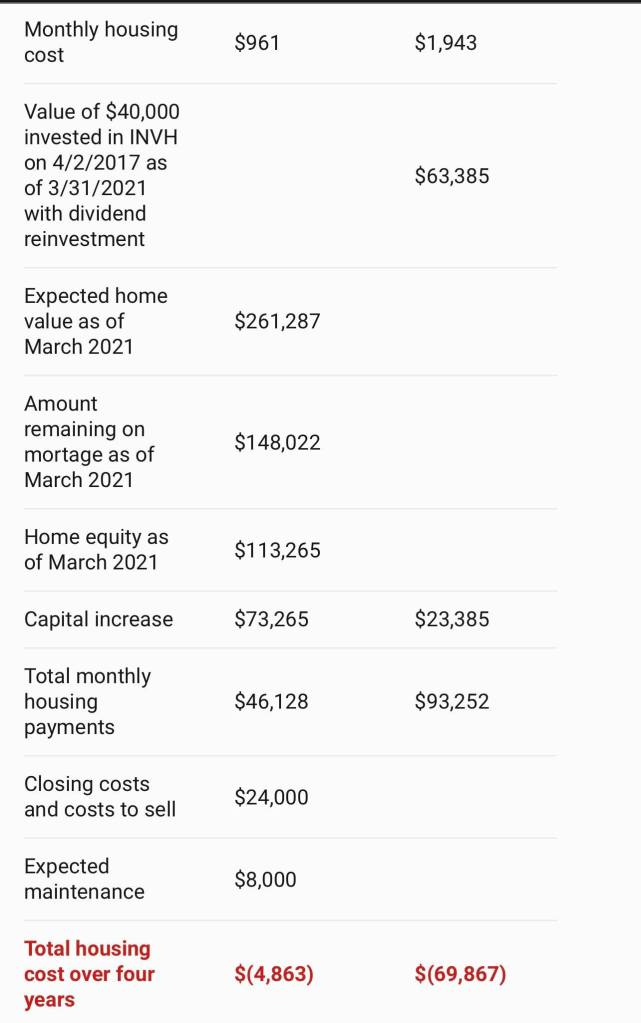Click the red "Total housing cost over four years" label
Screen dimensions: 641x1023
(89, 973)
